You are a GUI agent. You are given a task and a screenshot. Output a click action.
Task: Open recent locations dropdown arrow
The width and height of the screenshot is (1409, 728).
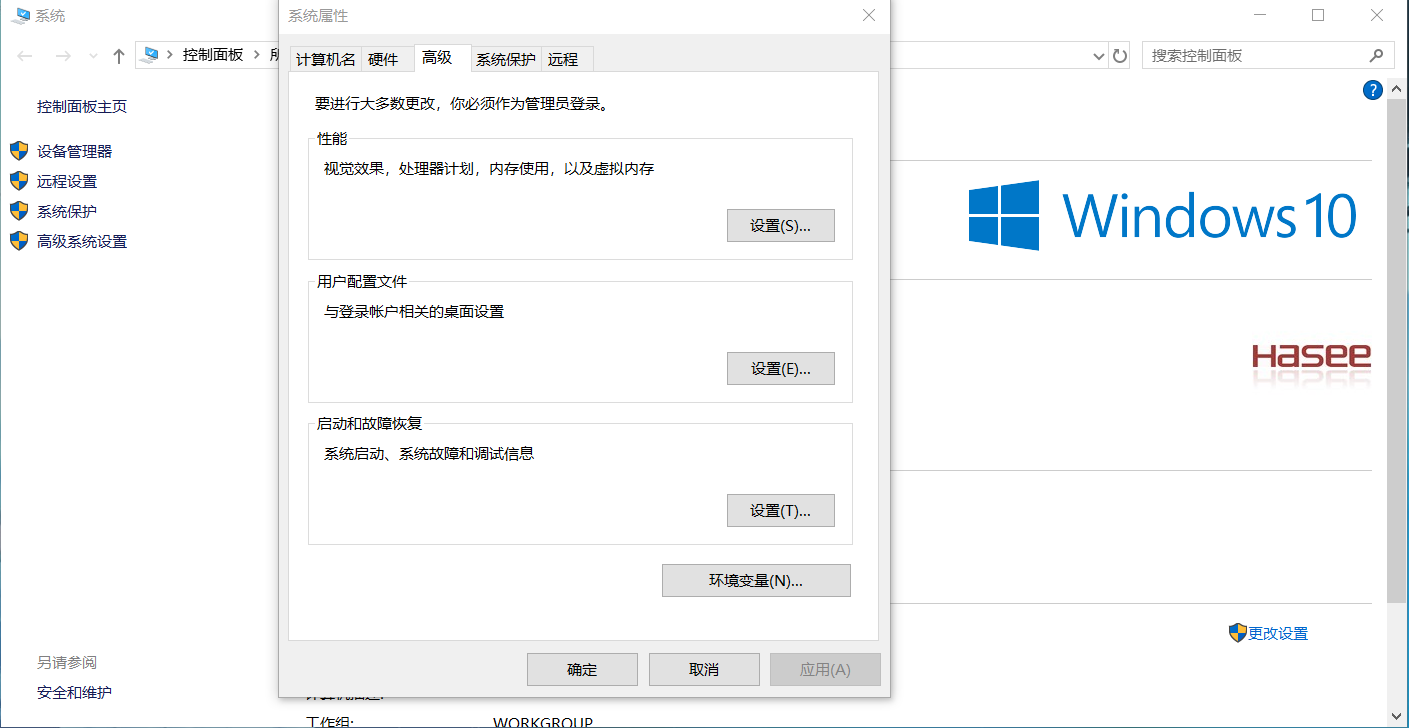(x=93, y=56)
